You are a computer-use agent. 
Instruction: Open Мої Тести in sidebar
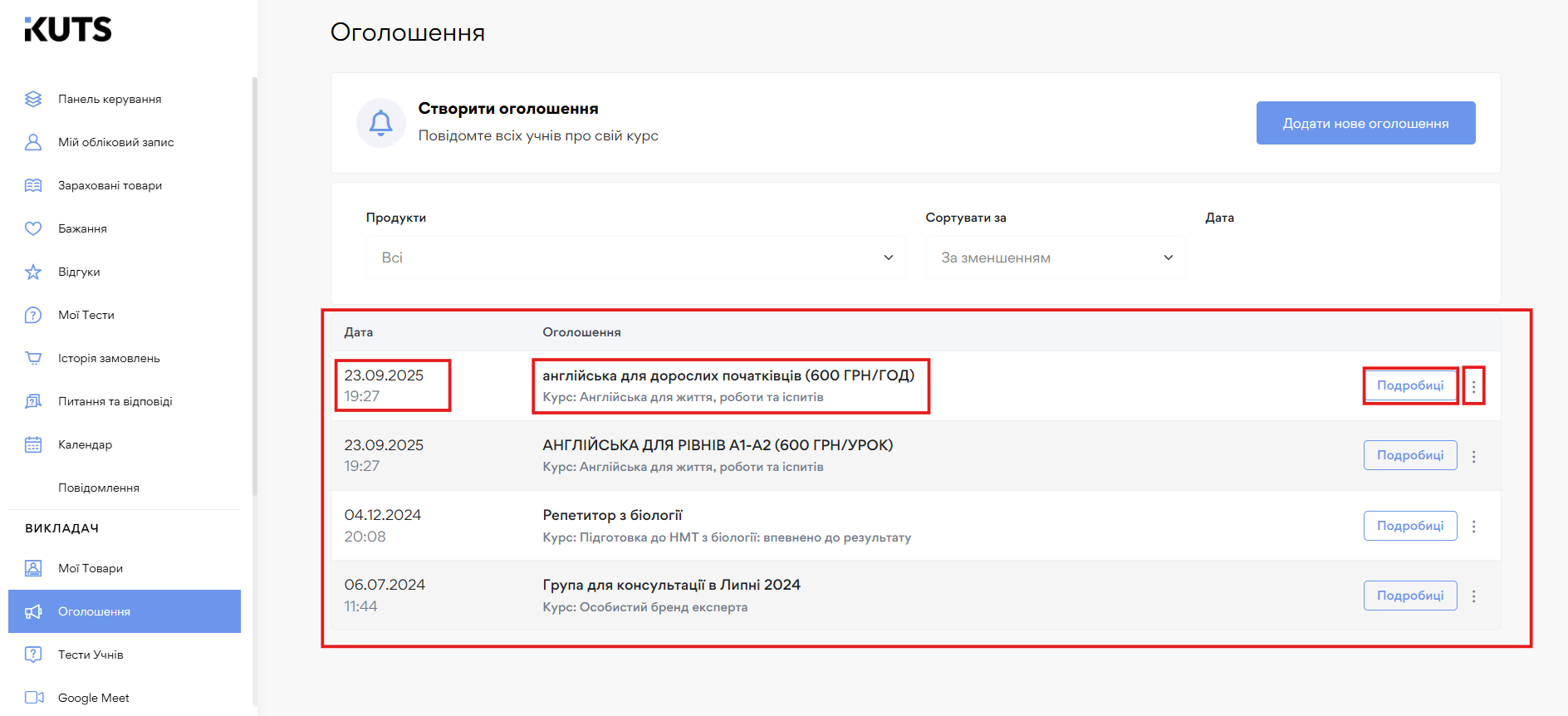pos(86,315)
